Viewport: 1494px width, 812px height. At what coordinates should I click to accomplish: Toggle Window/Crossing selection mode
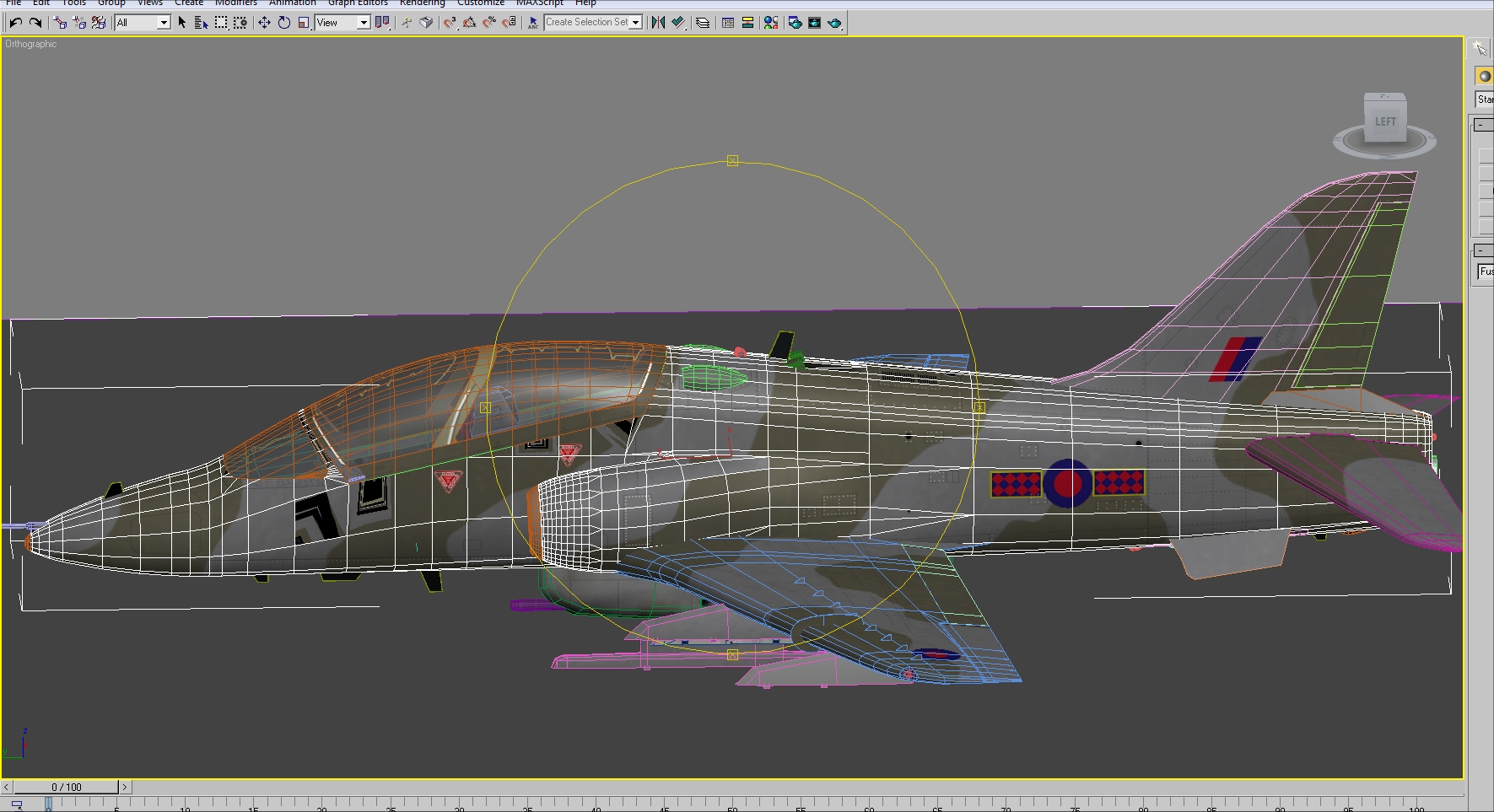click(x=240, y=23)
